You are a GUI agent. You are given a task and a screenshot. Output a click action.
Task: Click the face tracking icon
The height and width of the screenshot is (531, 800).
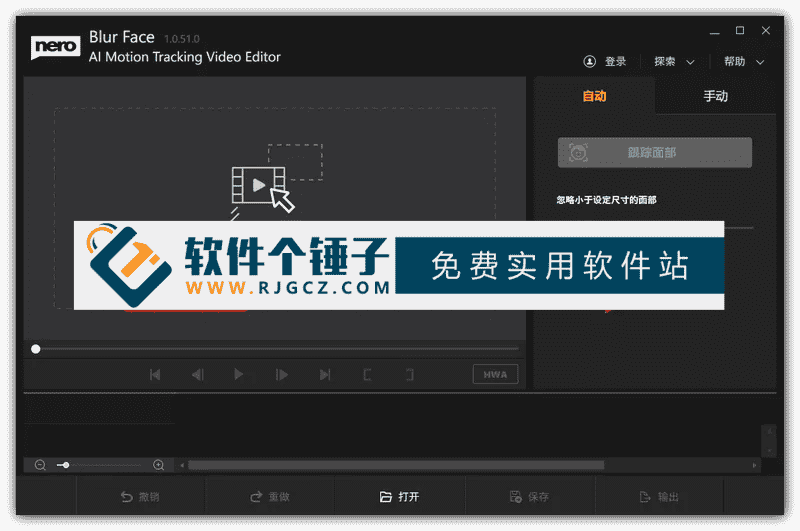pyautogui.click(x=578, y=153)
